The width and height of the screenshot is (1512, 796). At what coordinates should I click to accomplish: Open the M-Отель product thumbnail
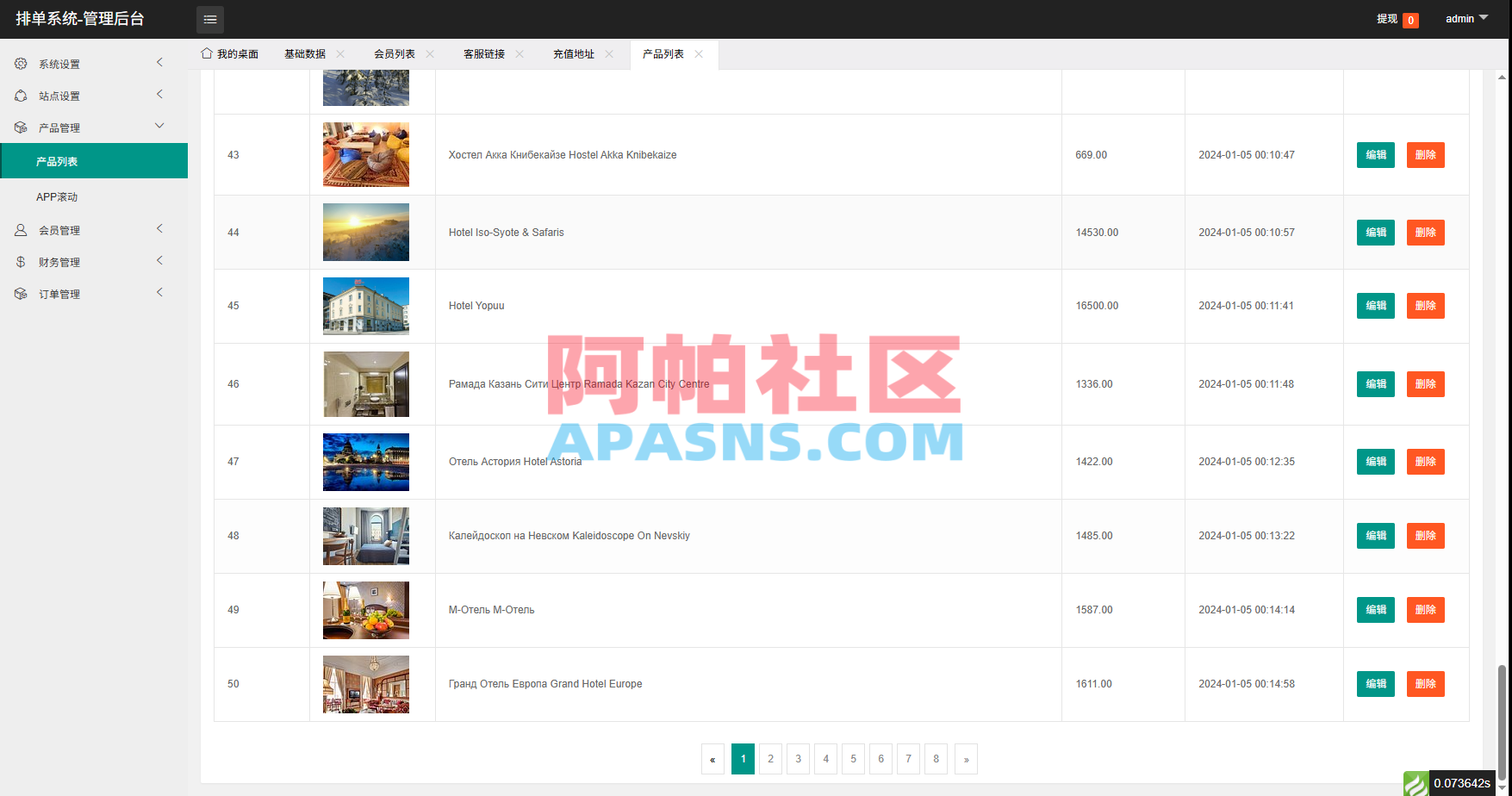[x=366, y=610]
